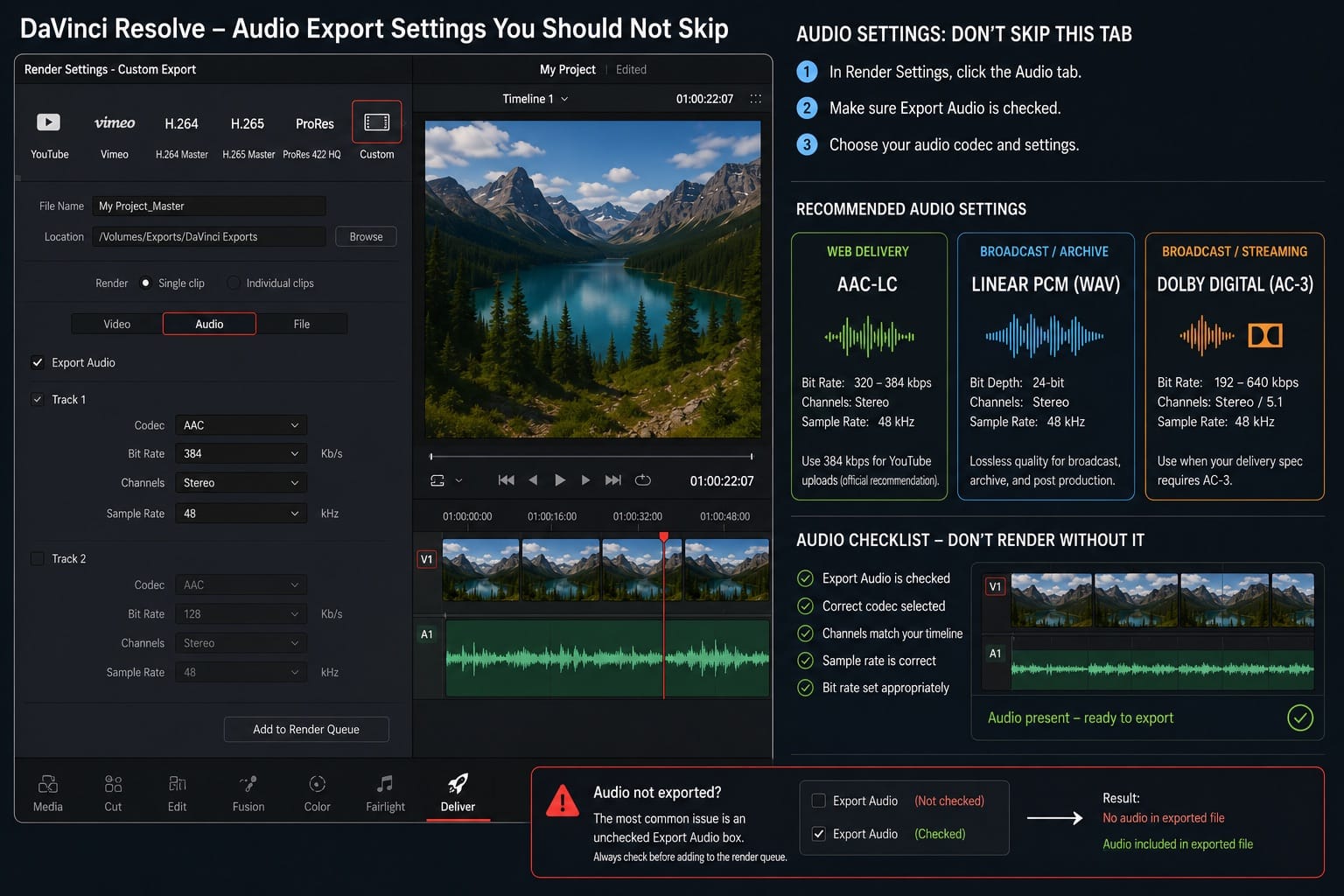Select the Single clip render option

click(145, 283)
